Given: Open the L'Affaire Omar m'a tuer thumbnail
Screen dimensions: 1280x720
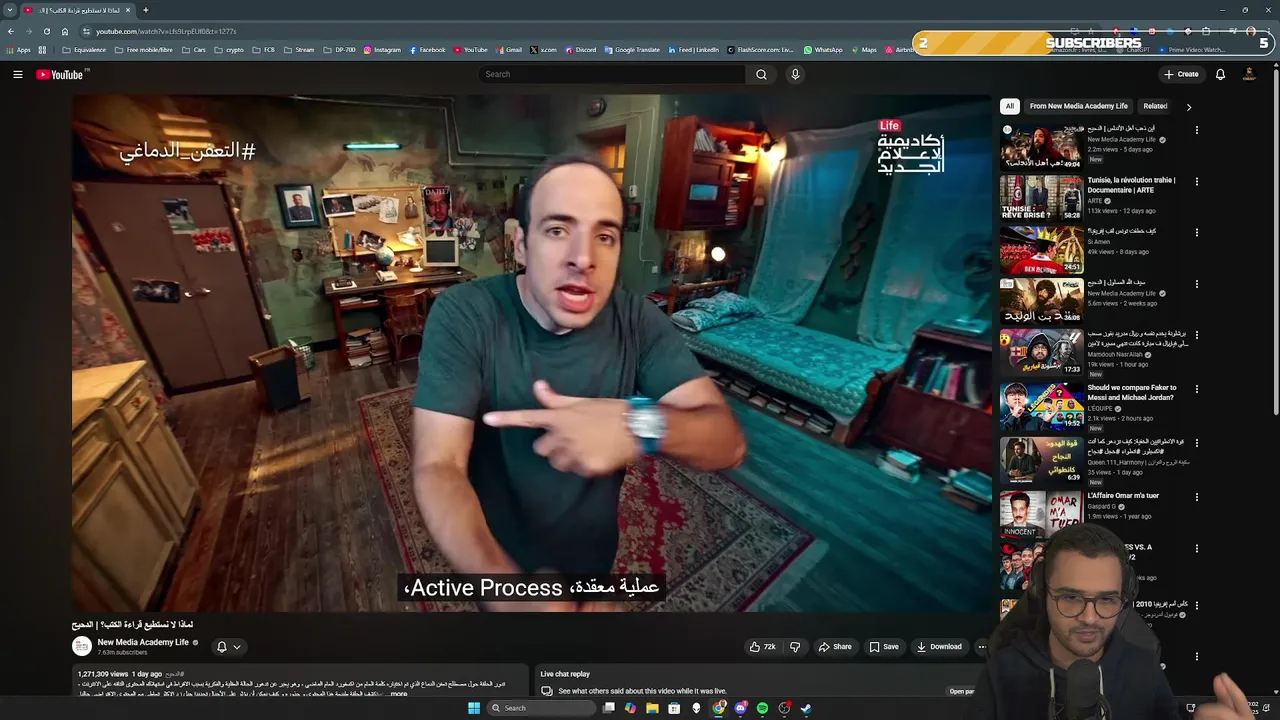Looking at the screenshot, I should (x=1041, y=513).
